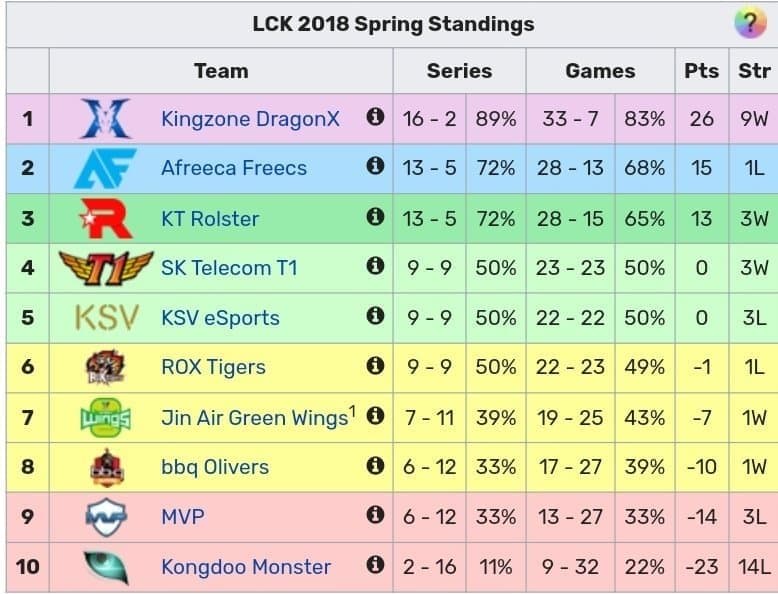Click the KSV eSports info icon
778x594 pixels.
coord(375,315)
